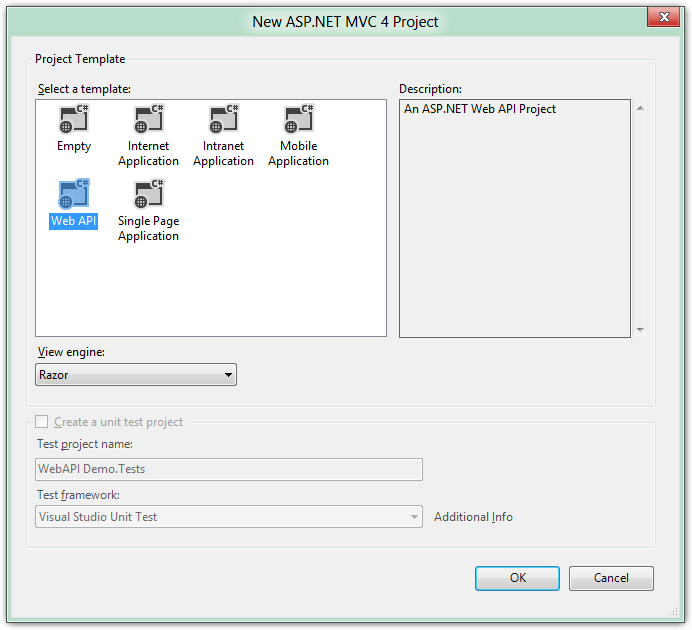Screen dimensions: 692x630
Task: Click the 'Intranet Application' label text
Action: [x=223, y=153]
